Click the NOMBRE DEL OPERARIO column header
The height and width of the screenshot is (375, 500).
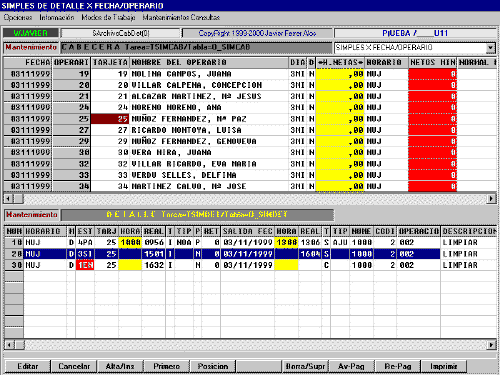pyautogui.click(x=209, y=63)
